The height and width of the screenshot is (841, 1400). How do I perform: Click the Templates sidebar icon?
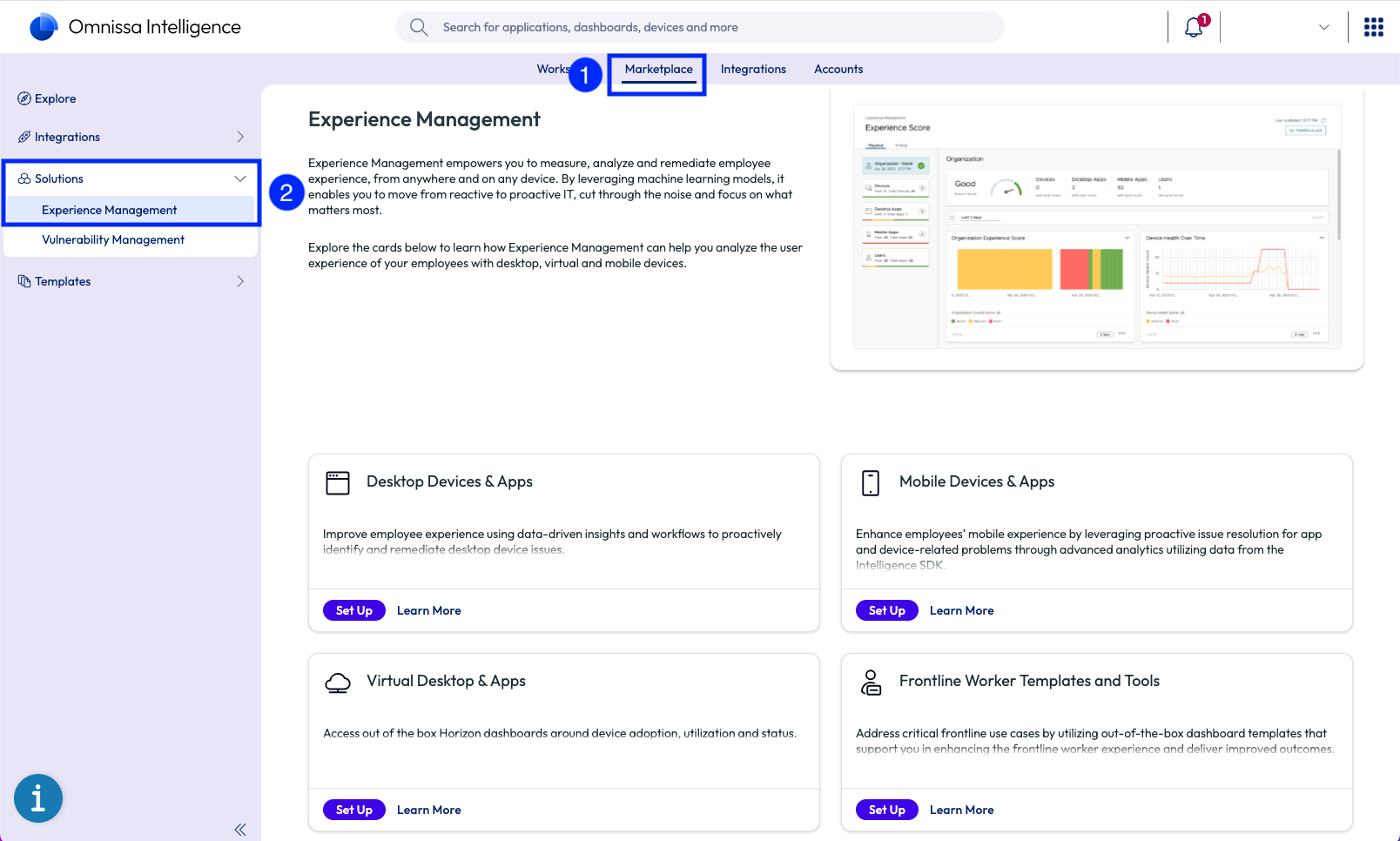pos(24,281)
